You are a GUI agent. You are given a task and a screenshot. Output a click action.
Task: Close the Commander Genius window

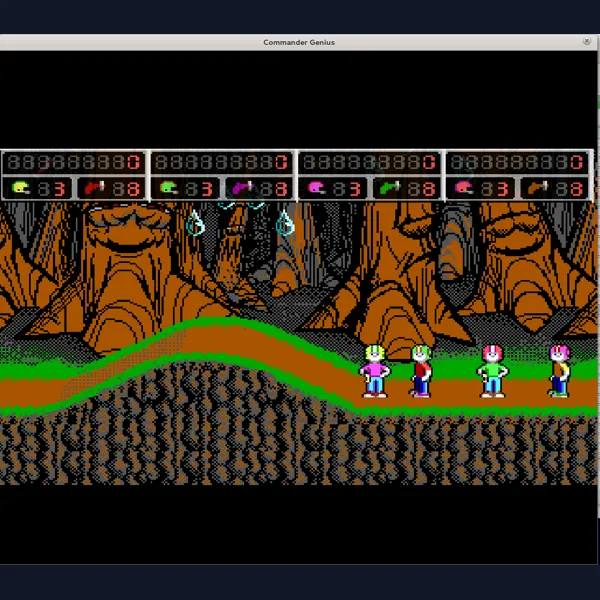click(x=587, y=41)
